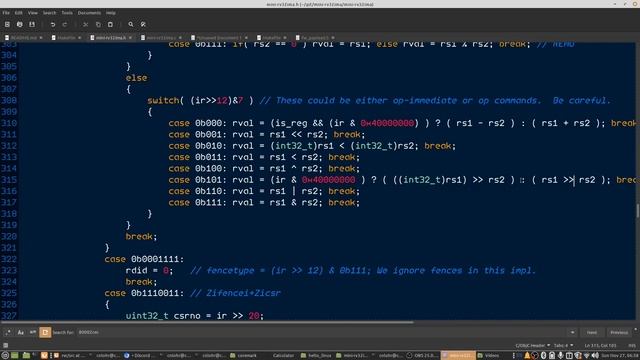Open the Search menu

pos(49,13)
